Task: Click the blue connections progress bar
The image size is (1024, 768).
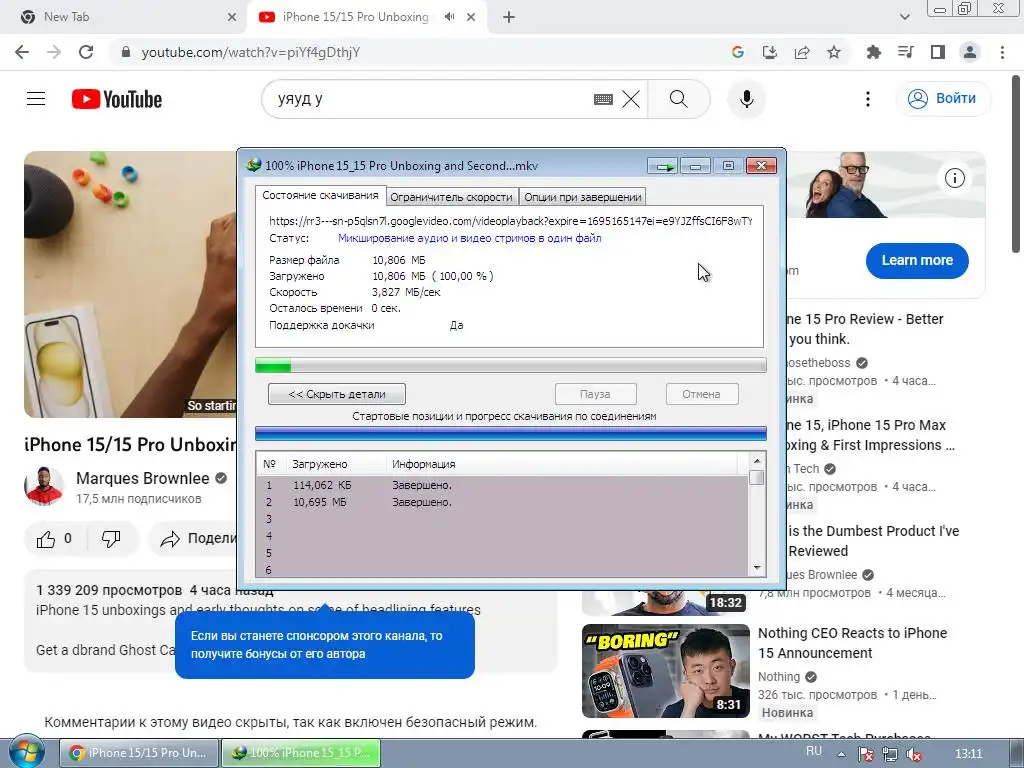Action: (511, 434)
